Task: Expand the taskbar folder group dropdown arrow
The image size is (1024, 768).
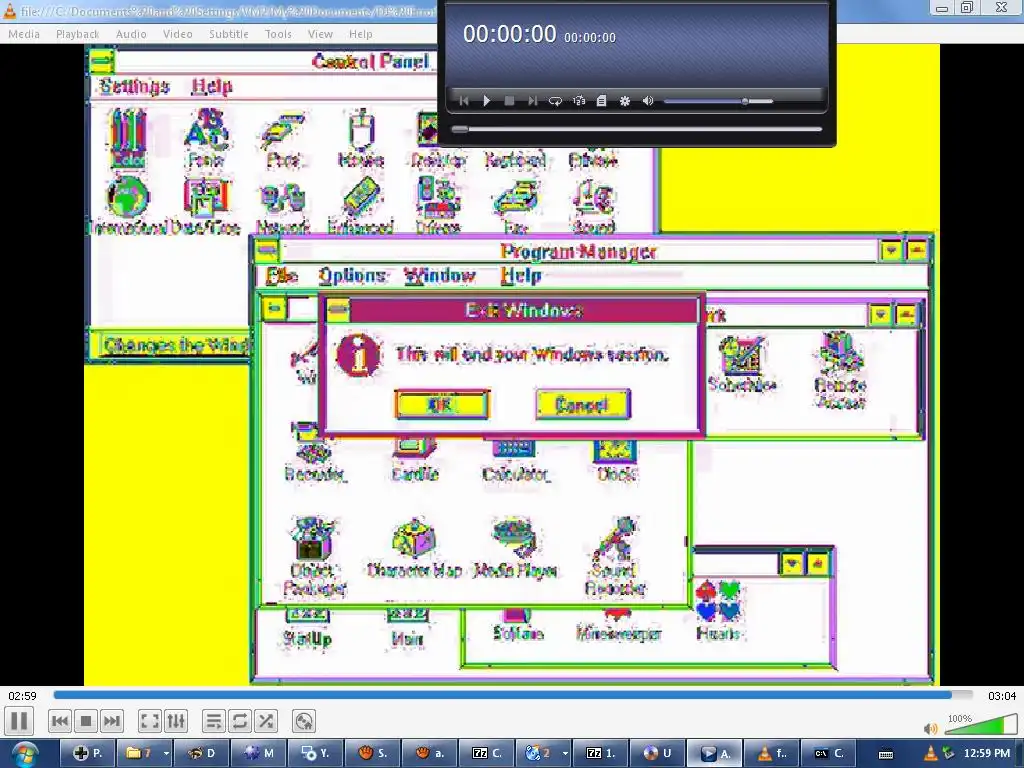Action: pyautogui.click(x=167, y=754)
